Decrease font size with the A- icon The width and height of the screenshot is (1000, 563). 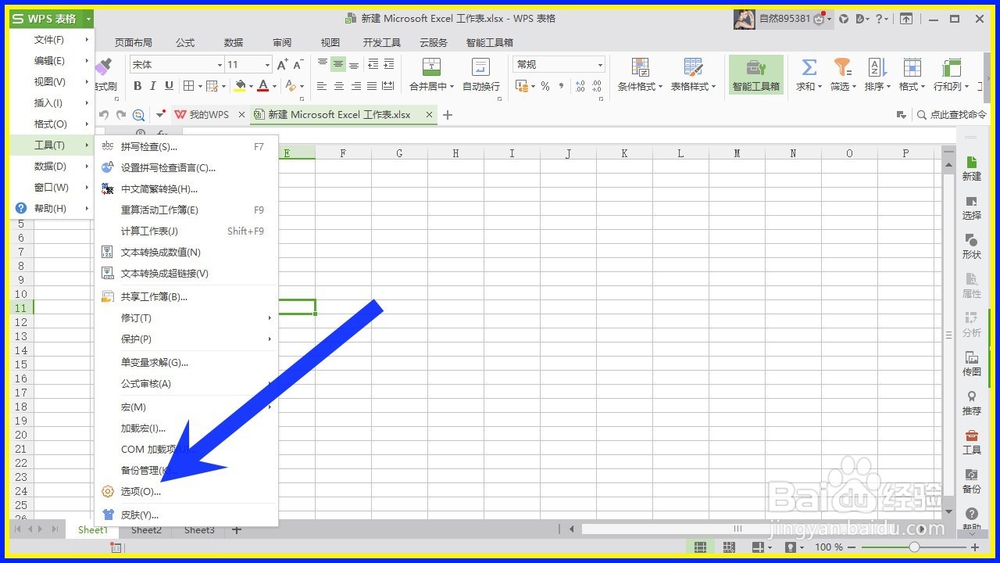click(298, 64)
